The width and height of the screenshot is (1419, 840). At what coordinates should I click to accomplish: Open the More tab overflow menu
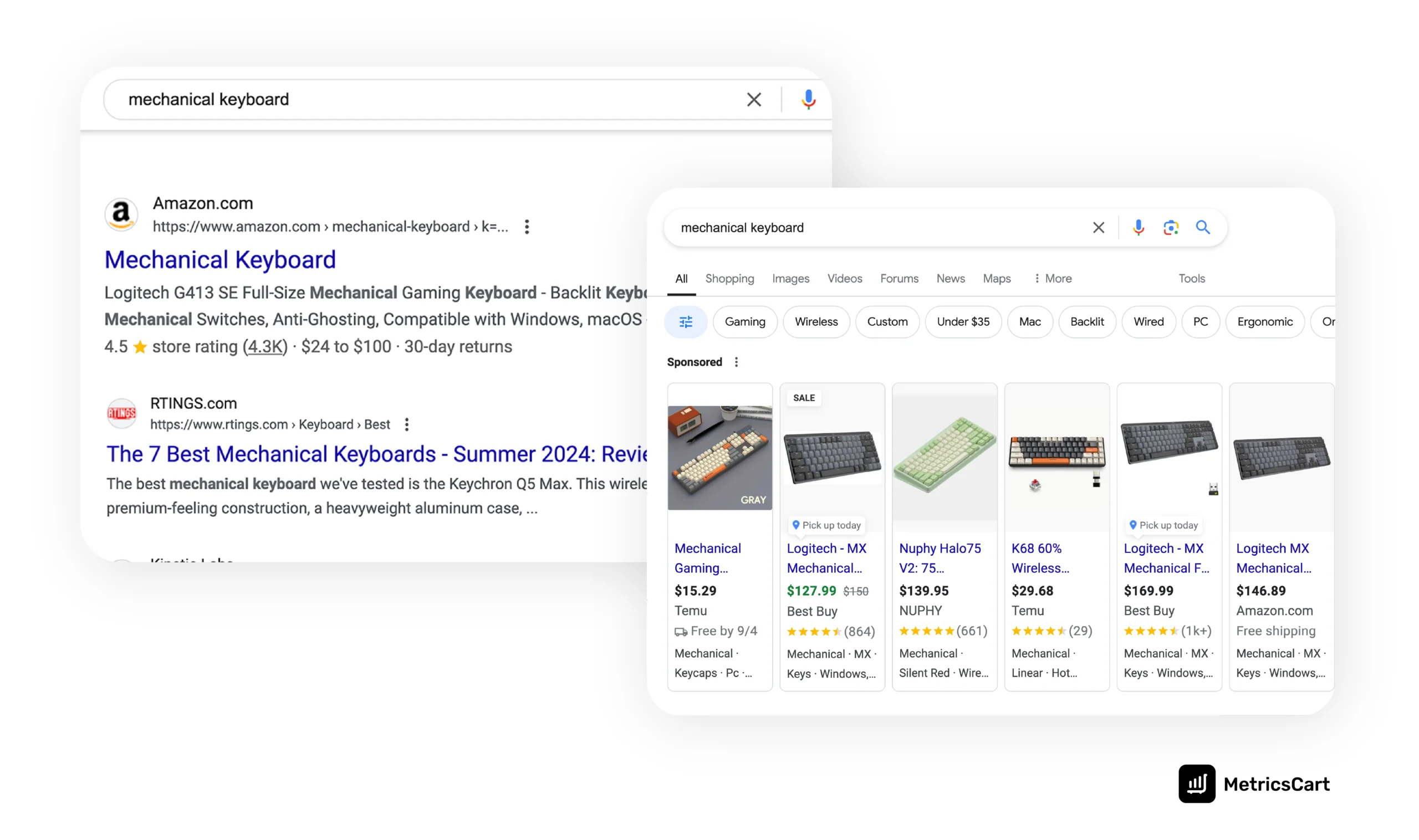click(1053, 279)
